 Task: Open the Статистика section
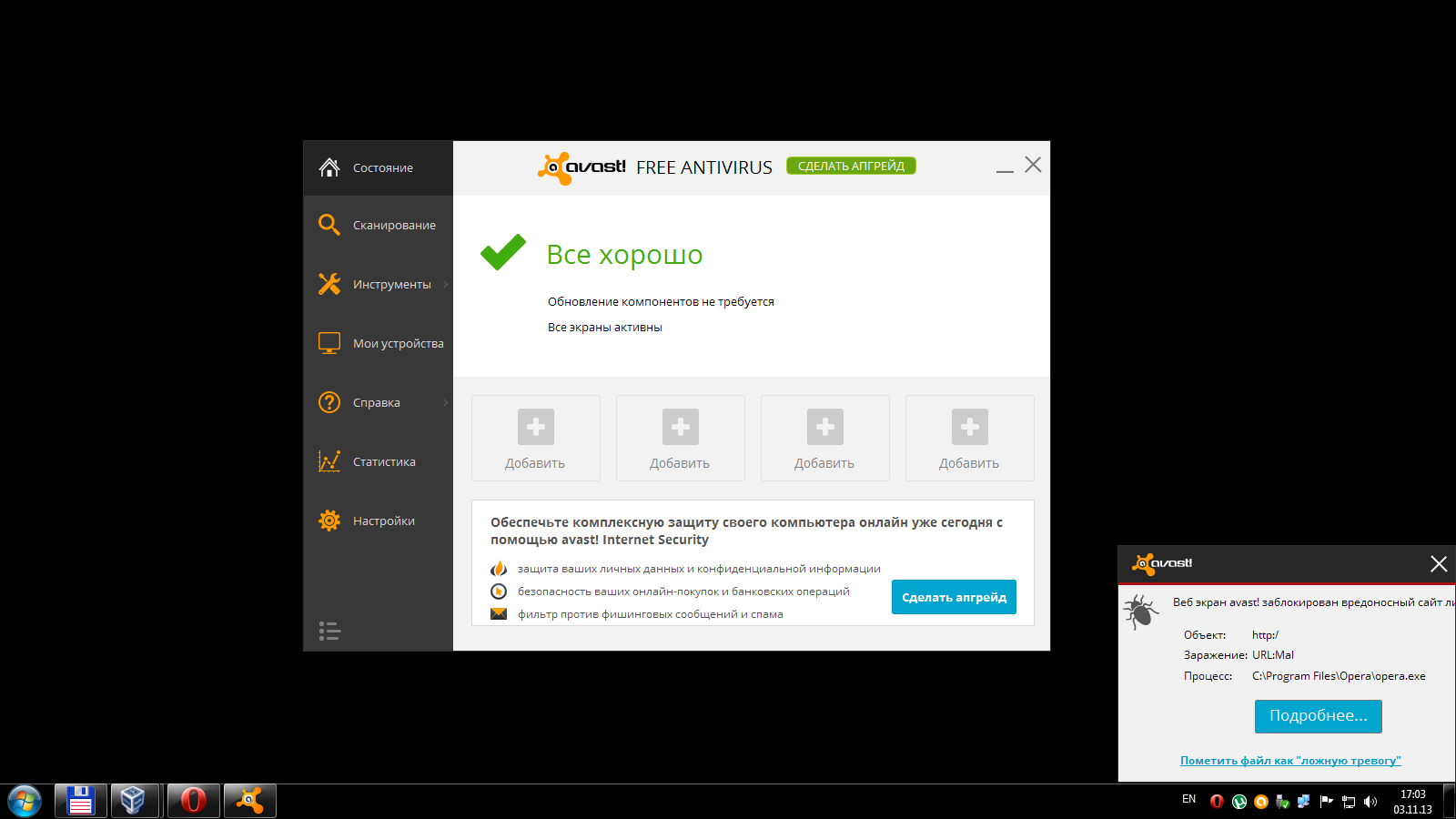pyautogui.click(x=378, y=461)
